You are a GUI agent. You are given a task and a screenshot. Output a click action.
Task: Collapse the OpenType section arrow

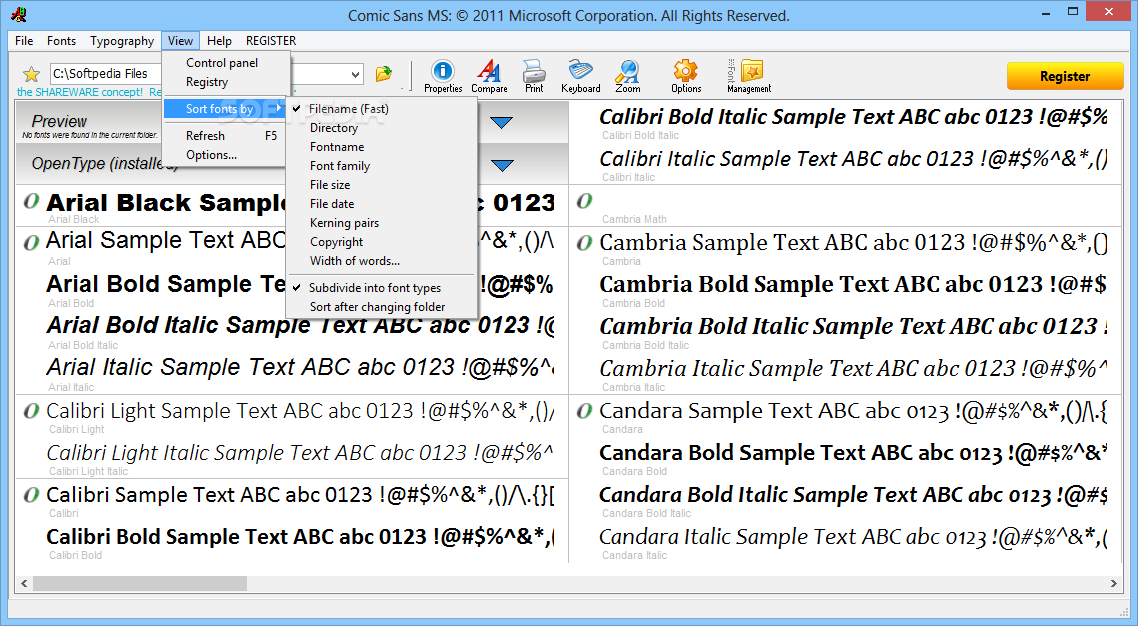click(502, 165)
